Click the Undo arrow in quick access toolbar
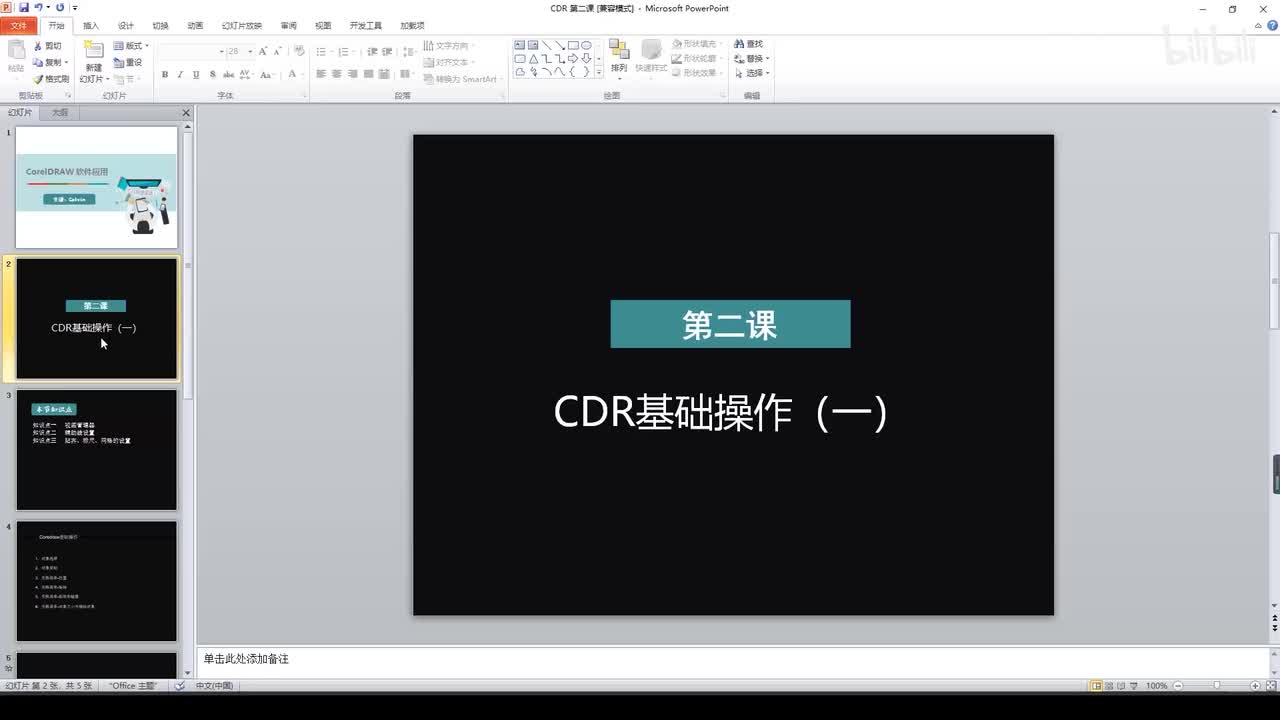The height and width of the screenshot is (720, 1280). (38, 7)
